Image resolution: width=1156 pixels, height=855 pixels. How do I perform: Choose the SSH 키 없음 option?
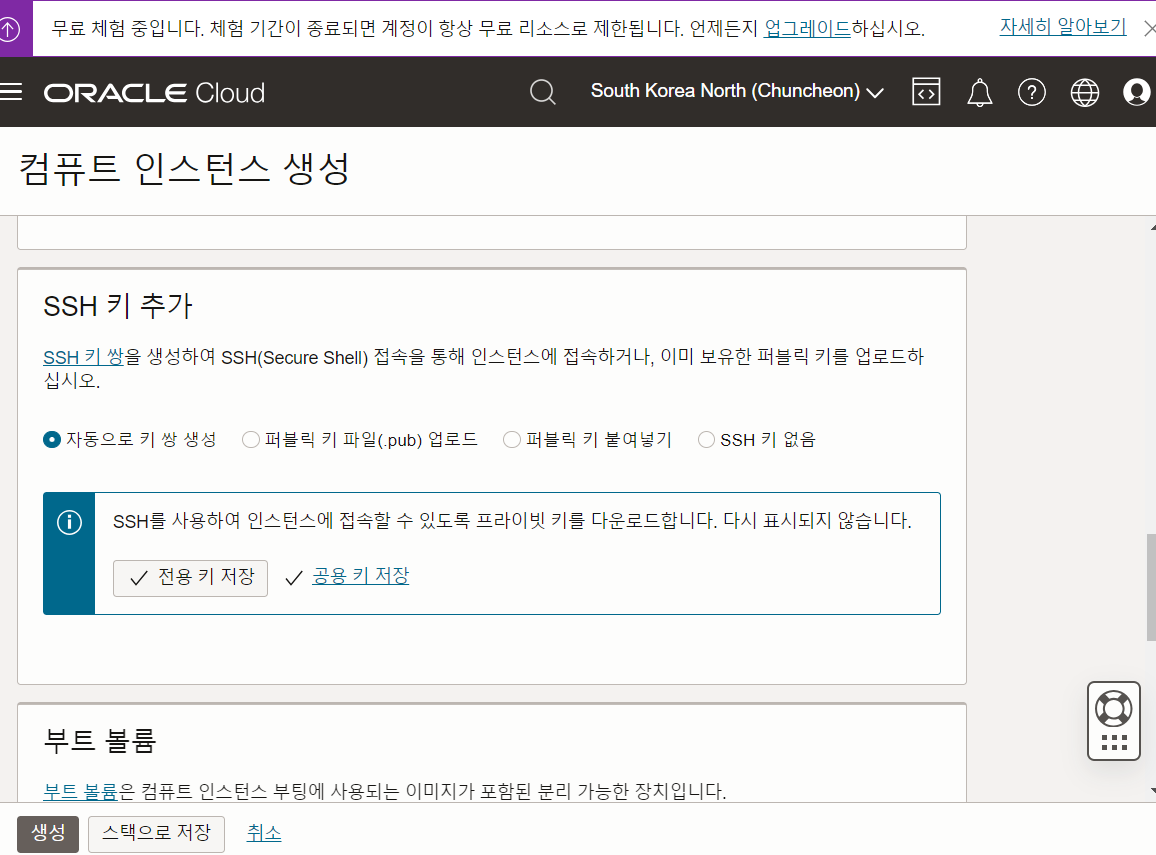coord(706,439)
